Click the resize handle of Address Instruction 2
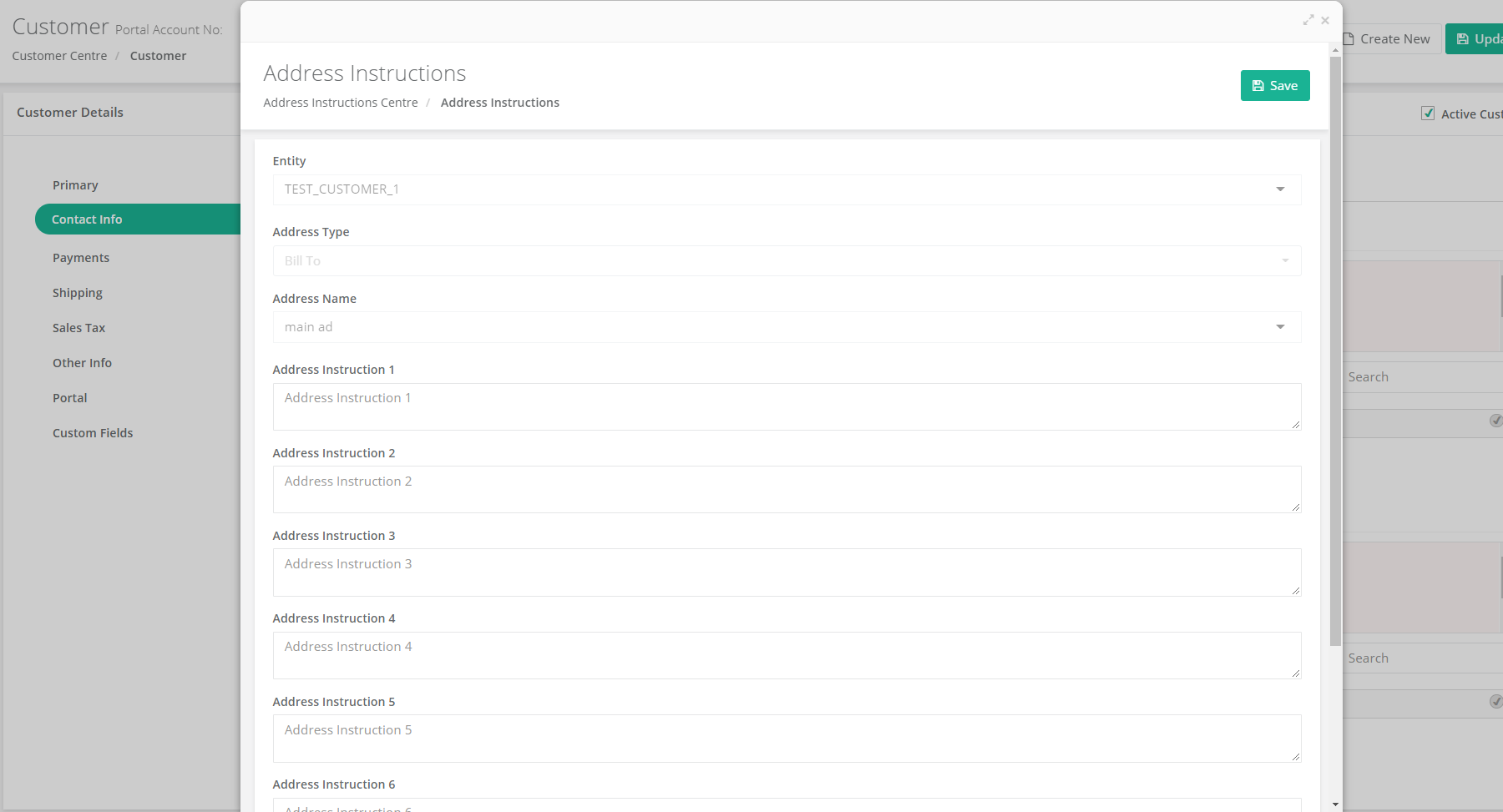This screenshot has height=812, width=1503. click(1295, 507)
